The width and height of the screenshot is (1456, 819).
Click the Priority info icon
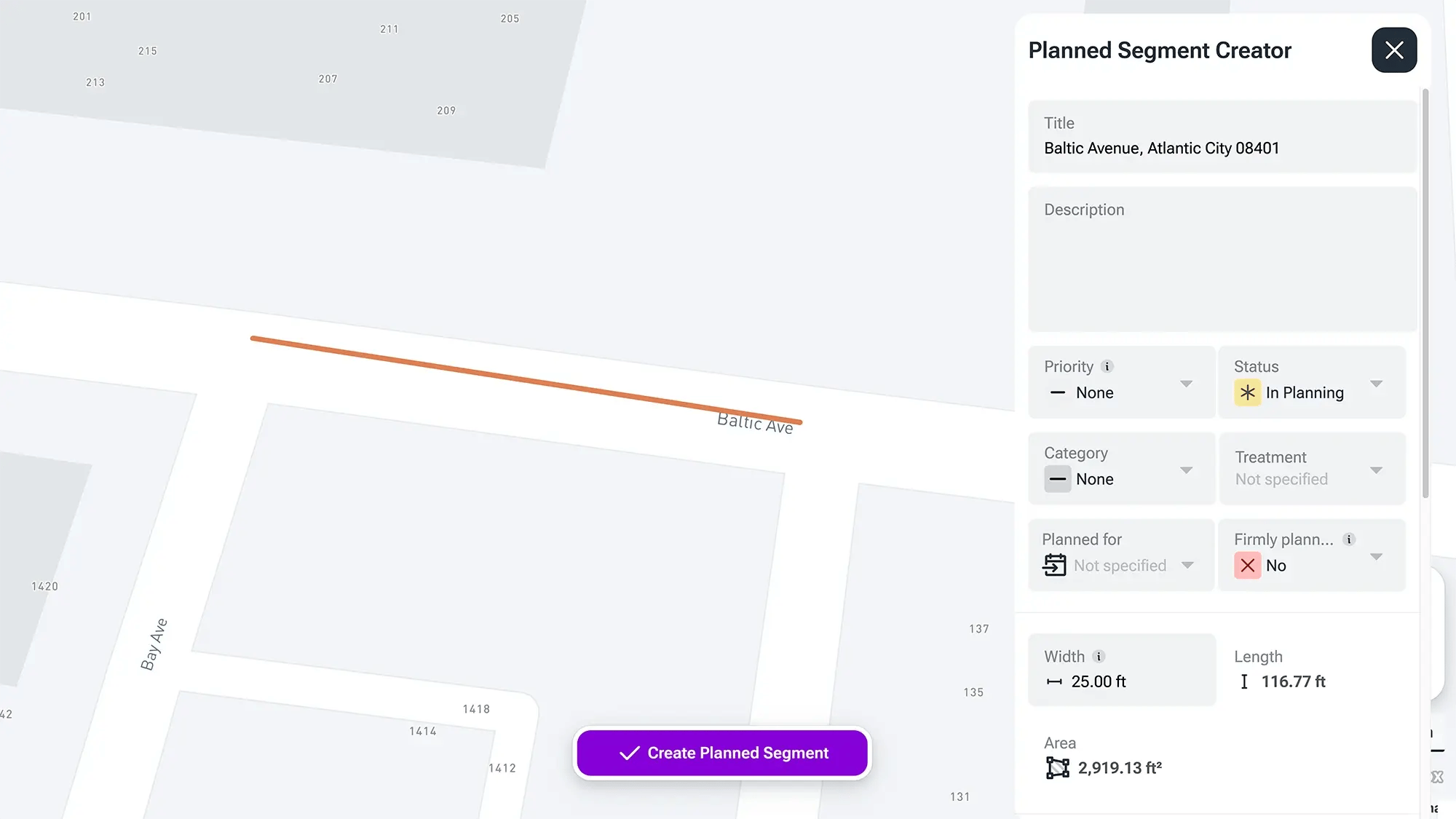[1107, 366]
